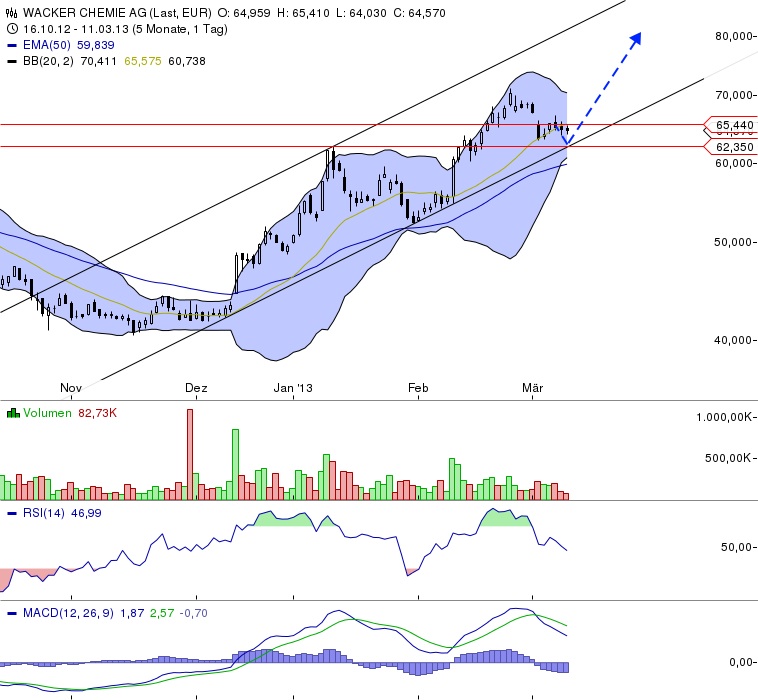Click the Feb label on time axis

click(x=418, y=388)
